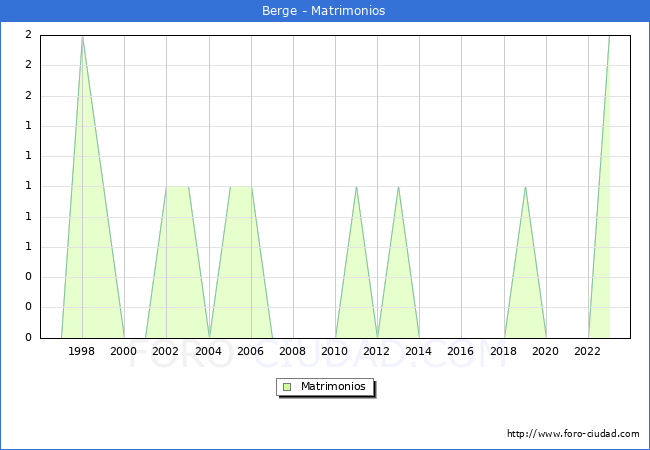Click the 2005–2006 plateau area

coord(240,188)
